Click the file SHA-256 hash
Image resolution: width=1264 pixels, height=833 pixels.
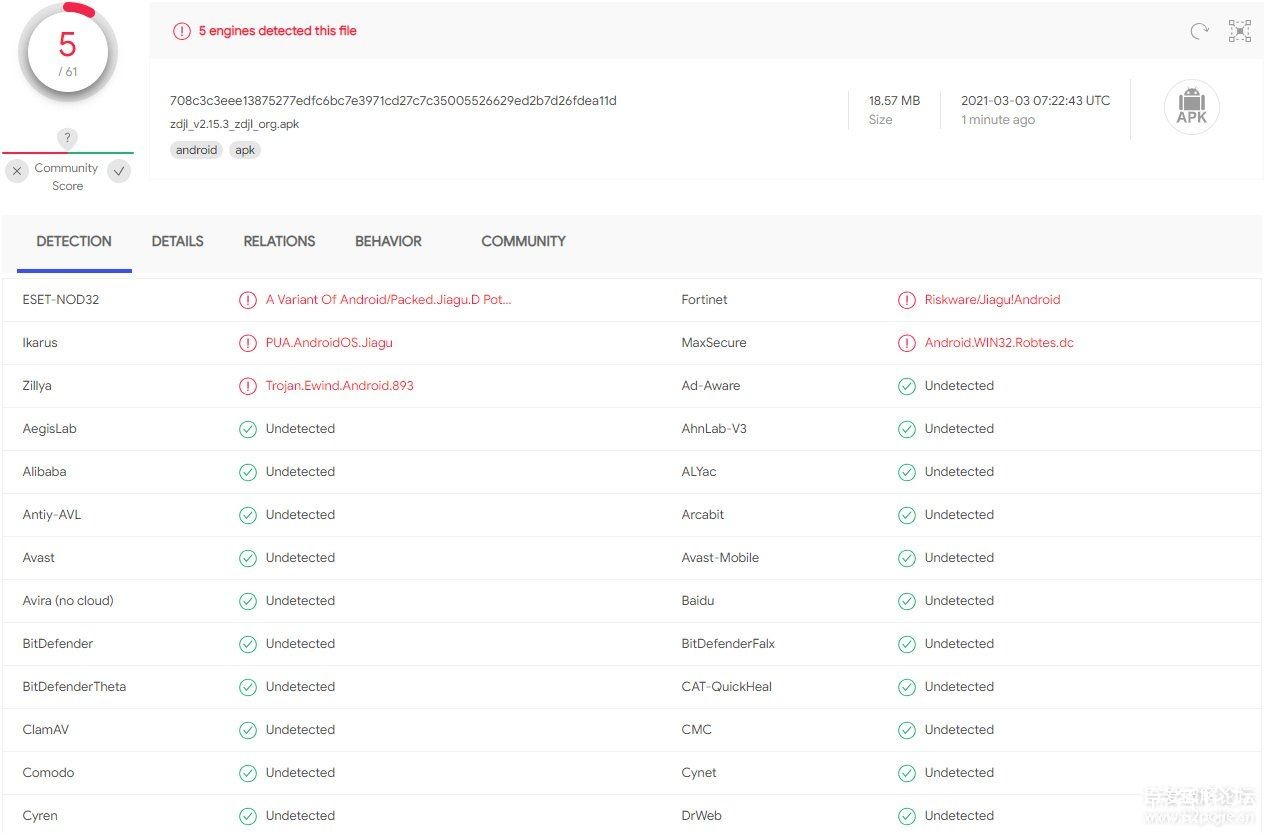pyautogui.click(x=393, y=100)
